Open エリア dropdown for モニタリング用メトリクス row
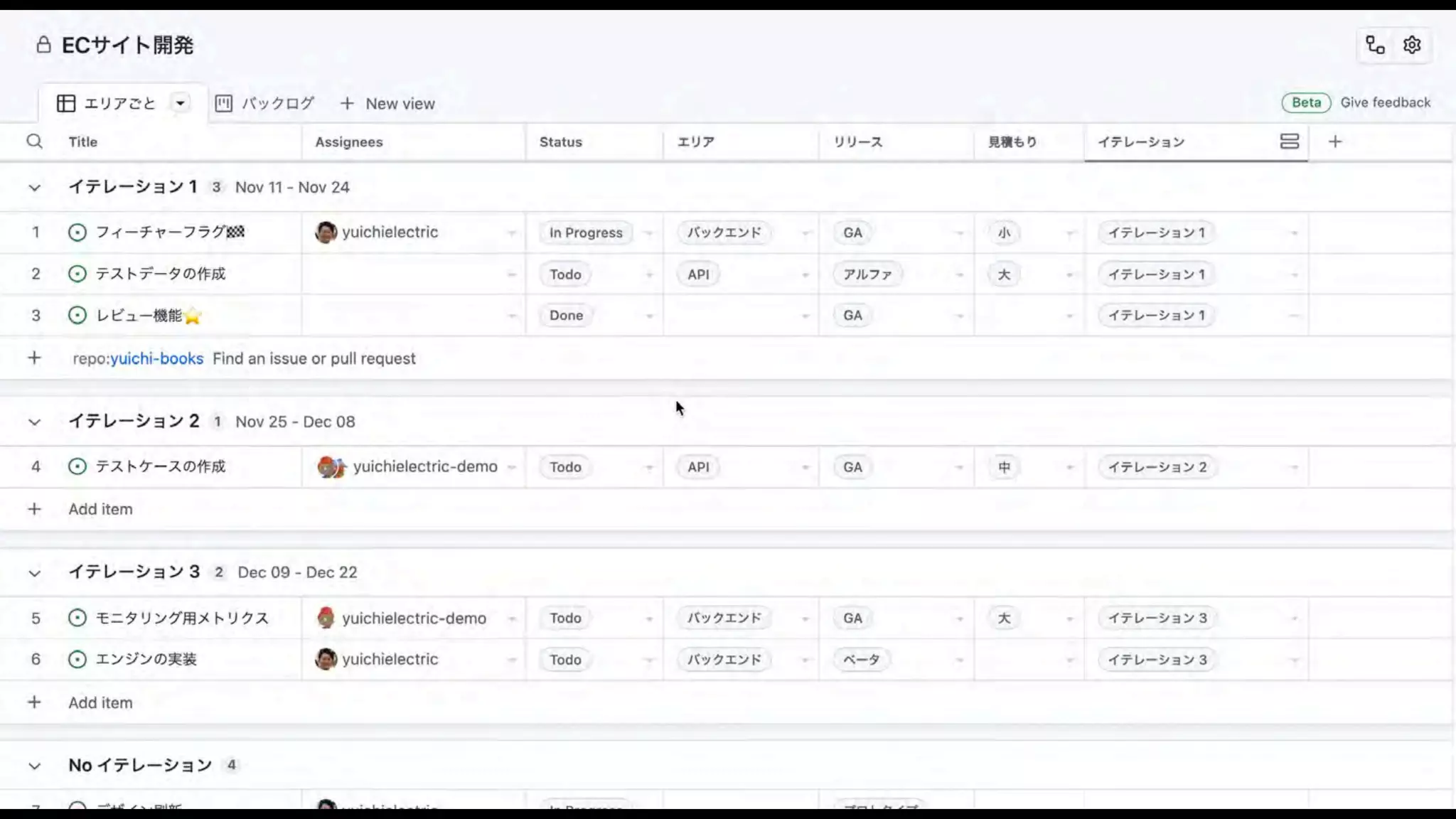The image size is (1456, 819). (x=805, y=619)
